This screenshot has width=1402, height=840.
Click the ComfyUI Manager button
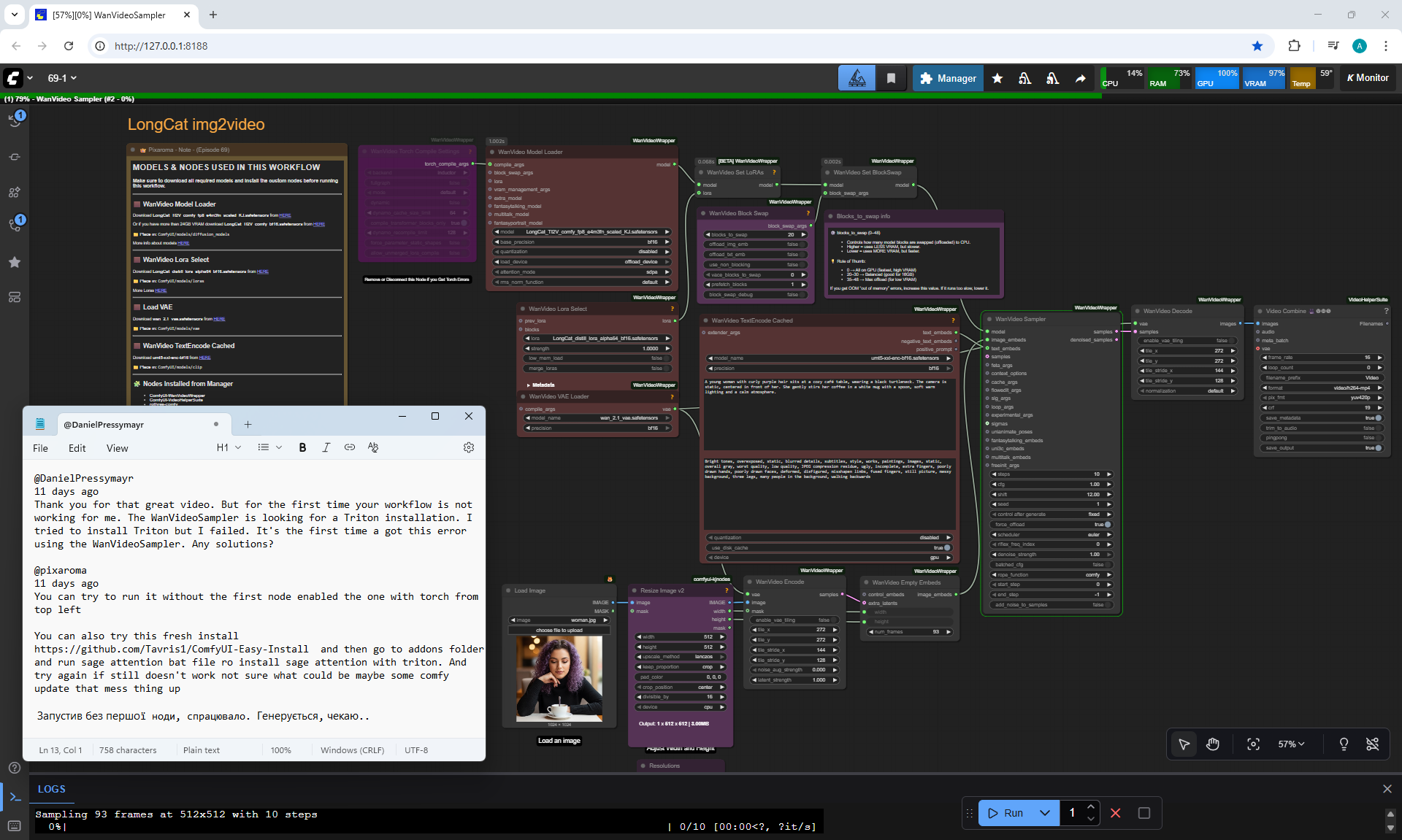tap(948, 78)
